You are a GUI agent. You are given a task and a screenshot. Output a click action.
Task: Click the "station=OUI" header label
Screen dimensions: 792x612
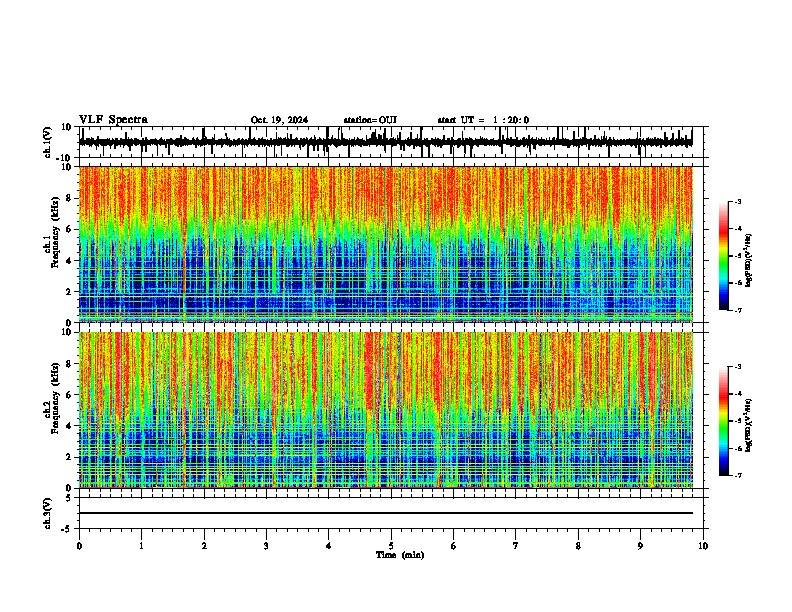(x=370, y=120)
